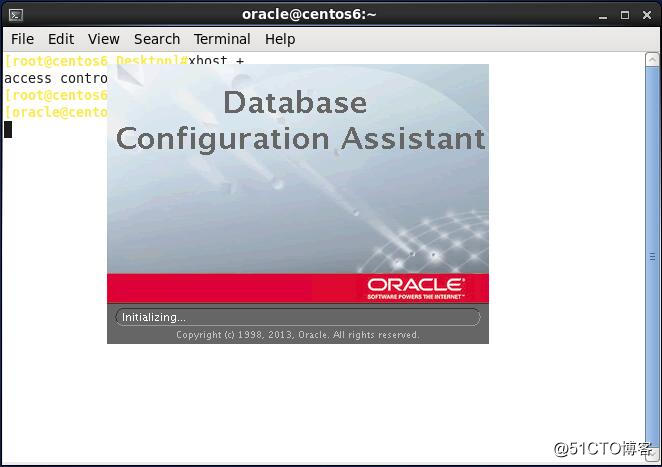Open the Search menu
Image resolution: width=662 pixels, height=467 pixels.
pos(157,39)
